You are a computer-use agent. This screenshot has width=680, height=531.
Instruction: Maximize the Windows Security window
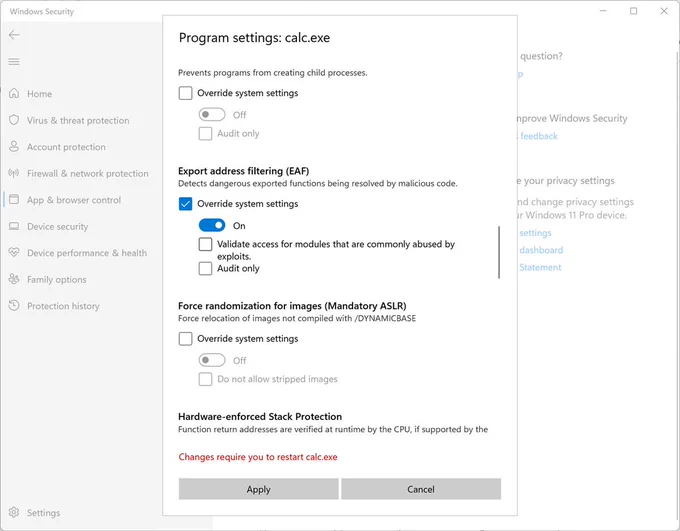coord(634,11)
